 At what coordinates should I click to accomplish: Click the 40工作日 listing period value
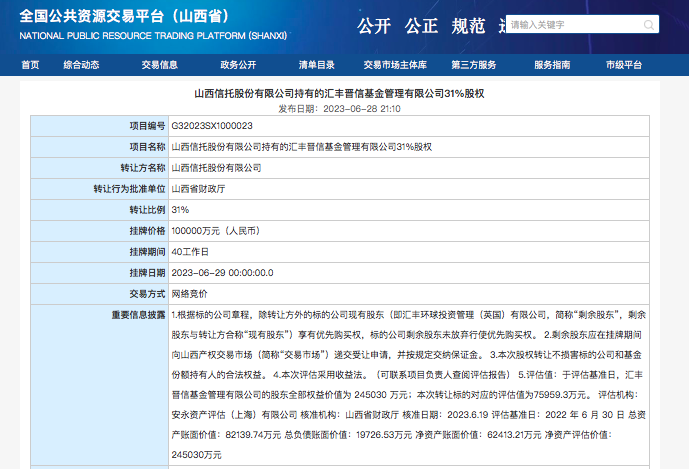[x=190, y=252]
